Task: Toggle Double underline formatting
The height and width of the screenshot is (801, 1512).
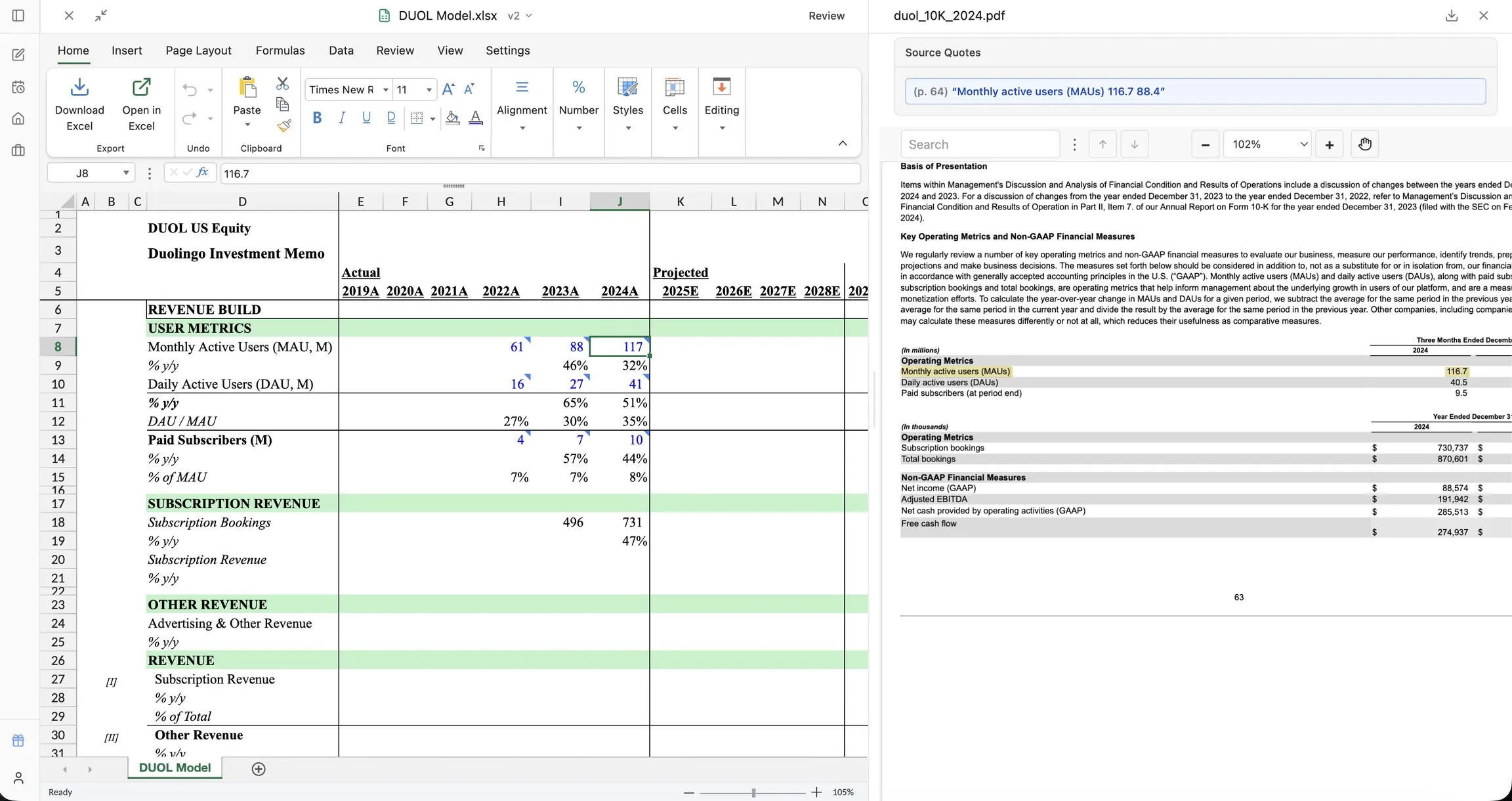Action: click(391, 118)
